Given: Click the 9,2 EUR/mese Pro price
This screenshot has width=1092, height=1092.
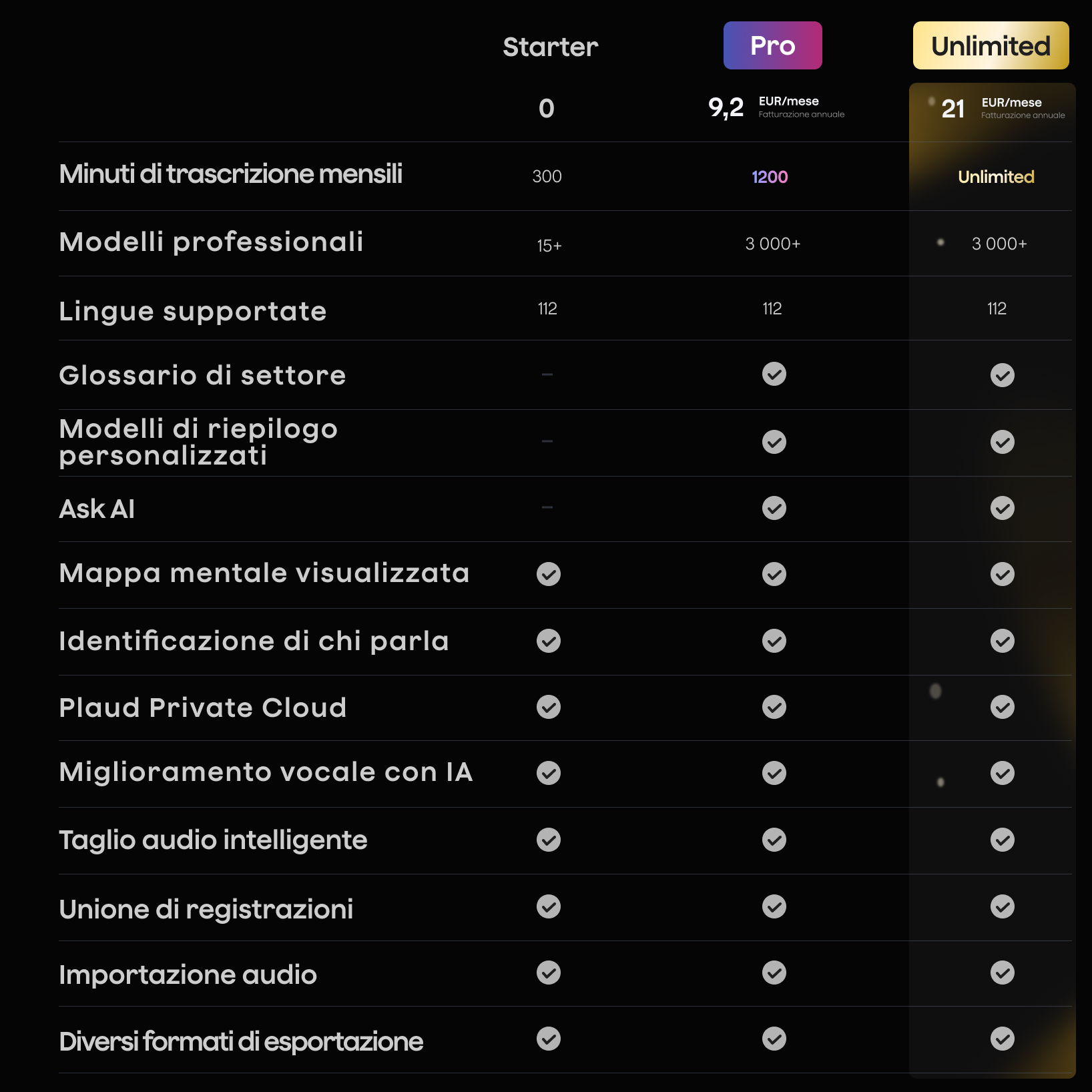Looking at the screenshot, I should coord(775,107).
